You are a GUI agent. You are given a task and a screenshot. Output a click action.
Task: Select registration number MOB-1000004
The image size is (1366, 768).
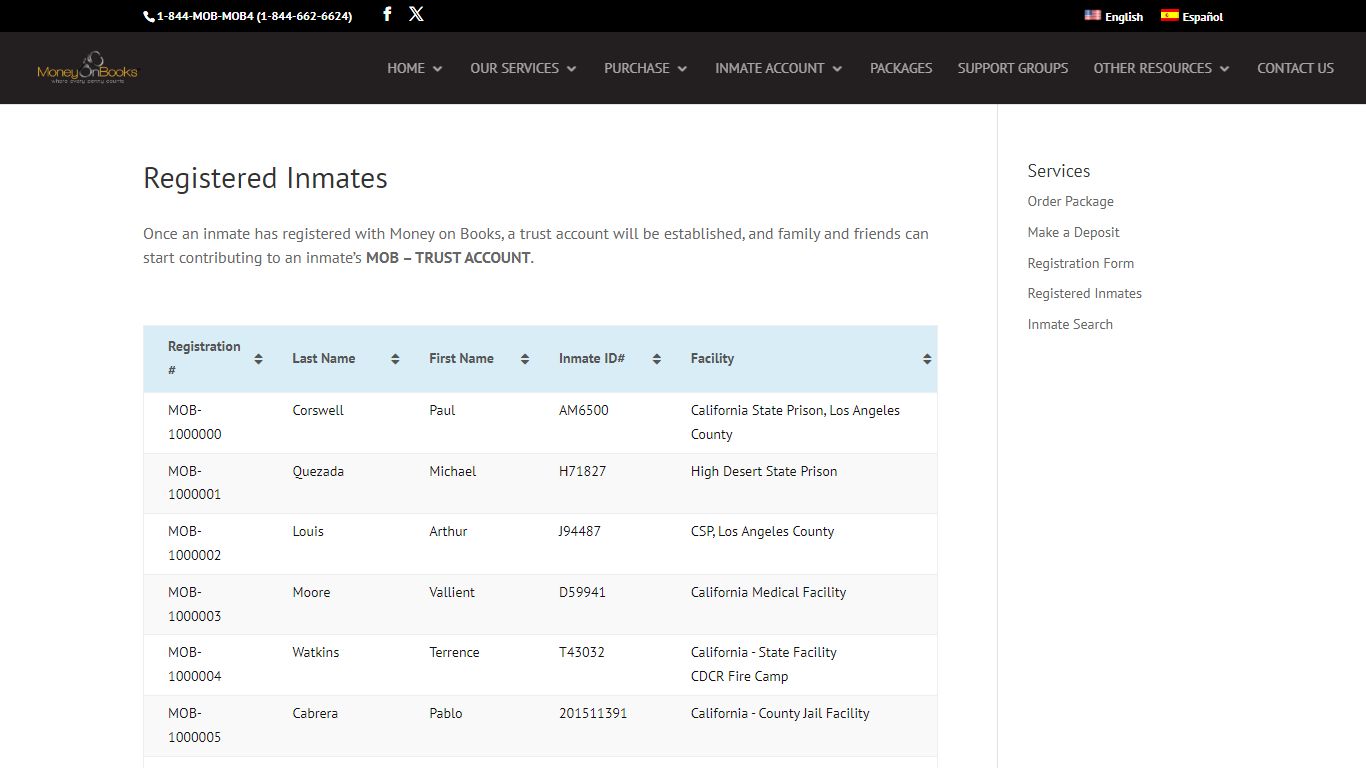(x=195, y=664)
